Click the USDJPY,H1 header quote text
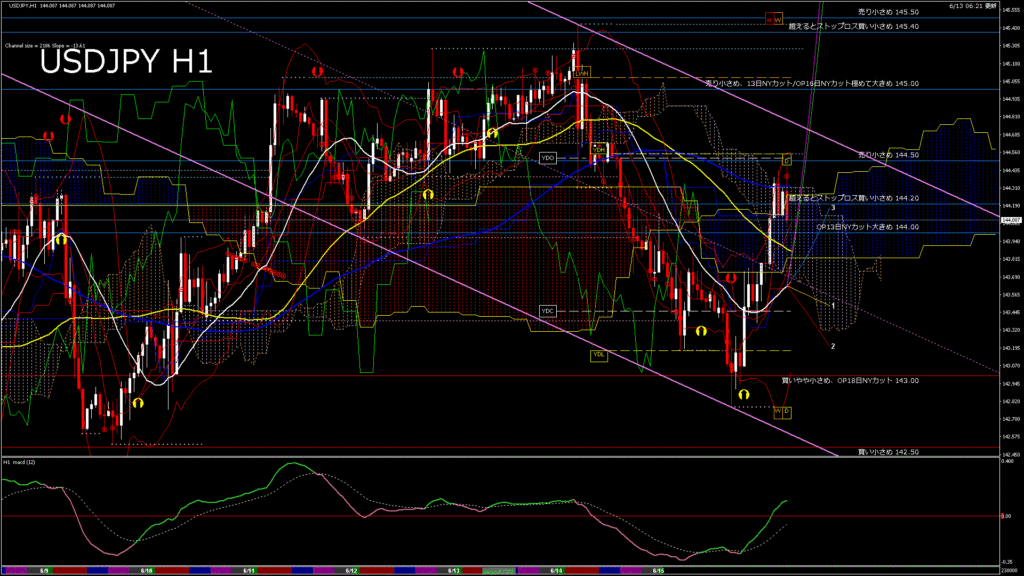The image size is (1024, 576). (x=61, y=5)
